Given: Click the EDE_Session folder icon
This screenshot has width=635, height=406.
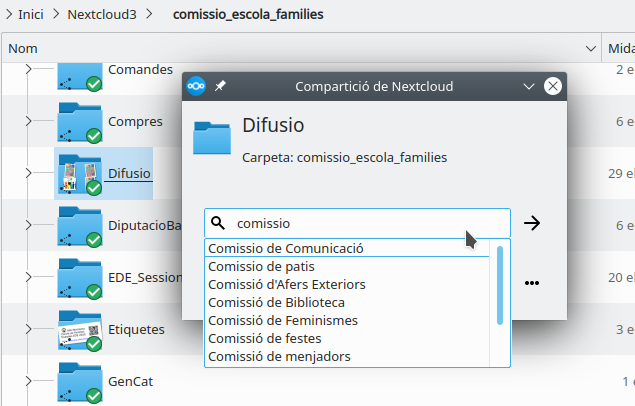Looking at the screenshot, I should (80, 277).
